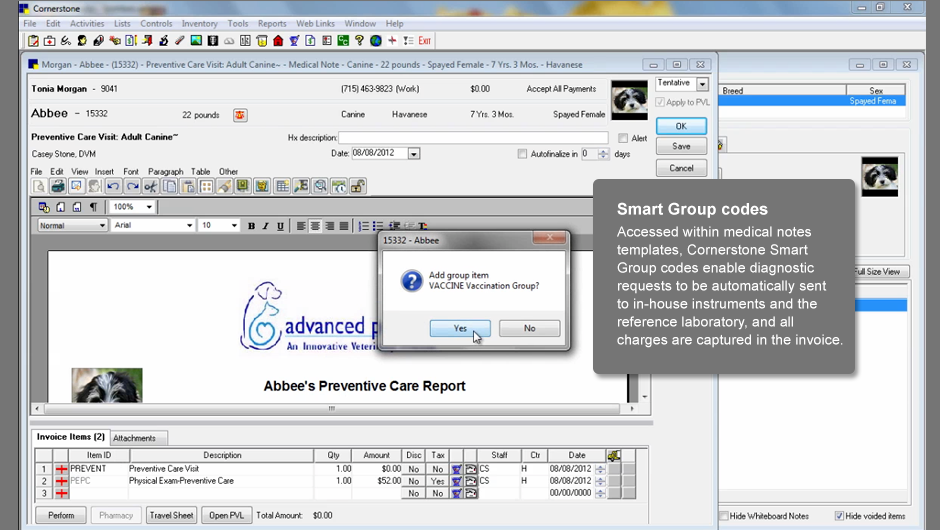Click the Perform button
Image resolution: width=940 pixels, height=530 pixels.
61,515
